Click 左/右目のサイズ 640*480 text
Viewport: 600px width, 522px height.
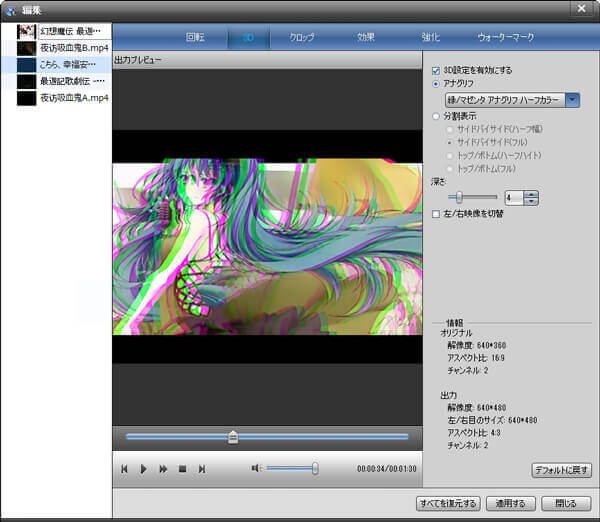pos(492,420)
